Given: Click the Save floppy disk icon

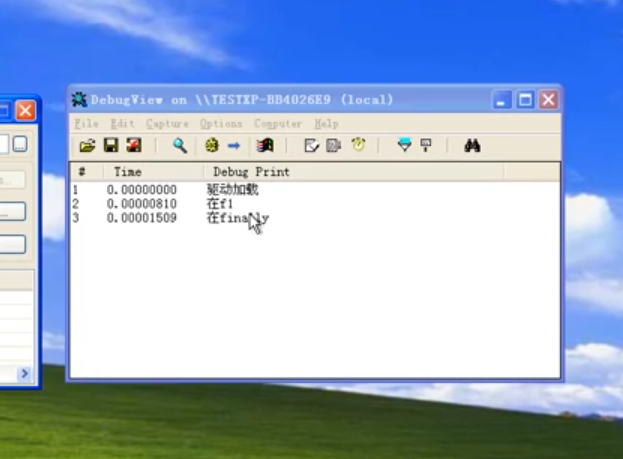Looking at the screenshot, I should pyautogui.click(x=111, y=145).
